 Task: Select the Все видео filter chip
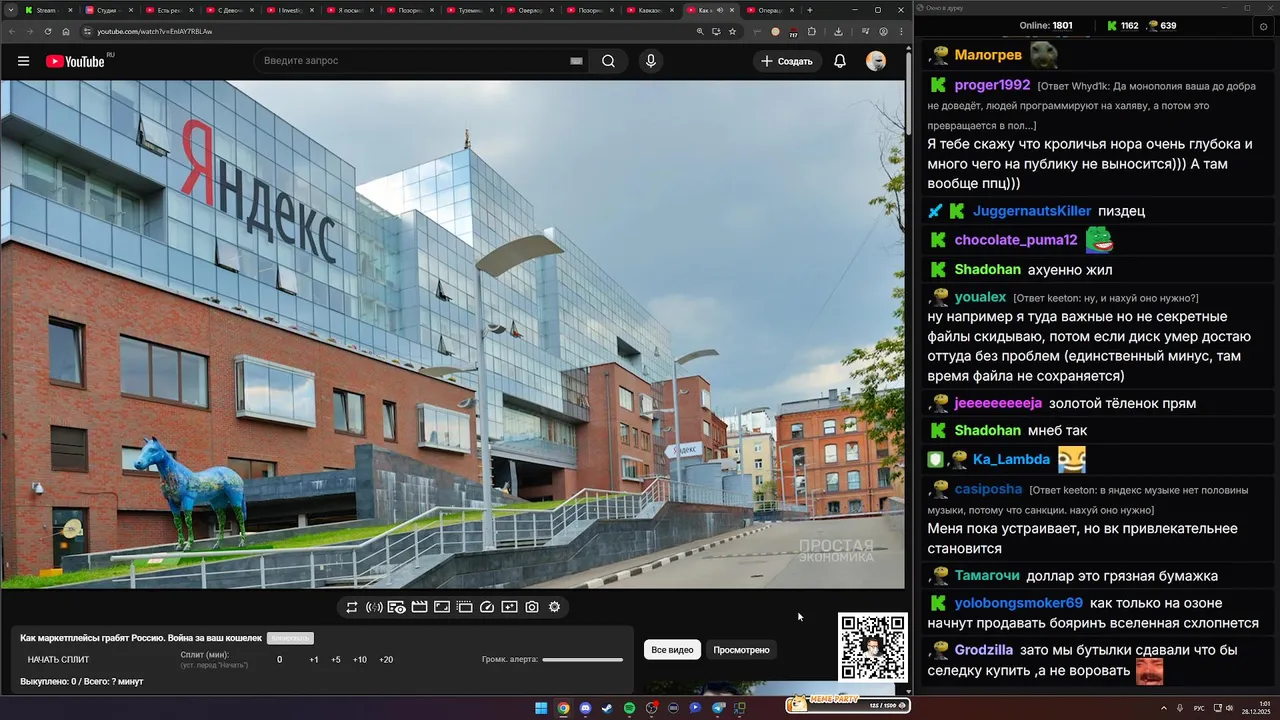pos(672,650)
